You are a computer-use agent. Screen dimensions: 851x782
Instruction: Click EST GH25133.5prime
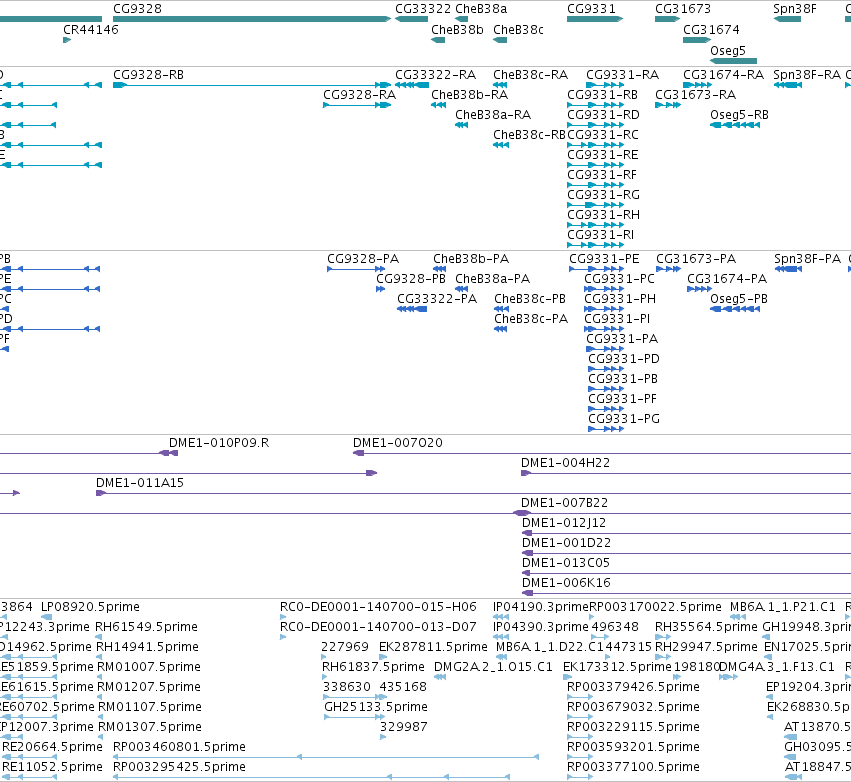(x=354, y=717)
